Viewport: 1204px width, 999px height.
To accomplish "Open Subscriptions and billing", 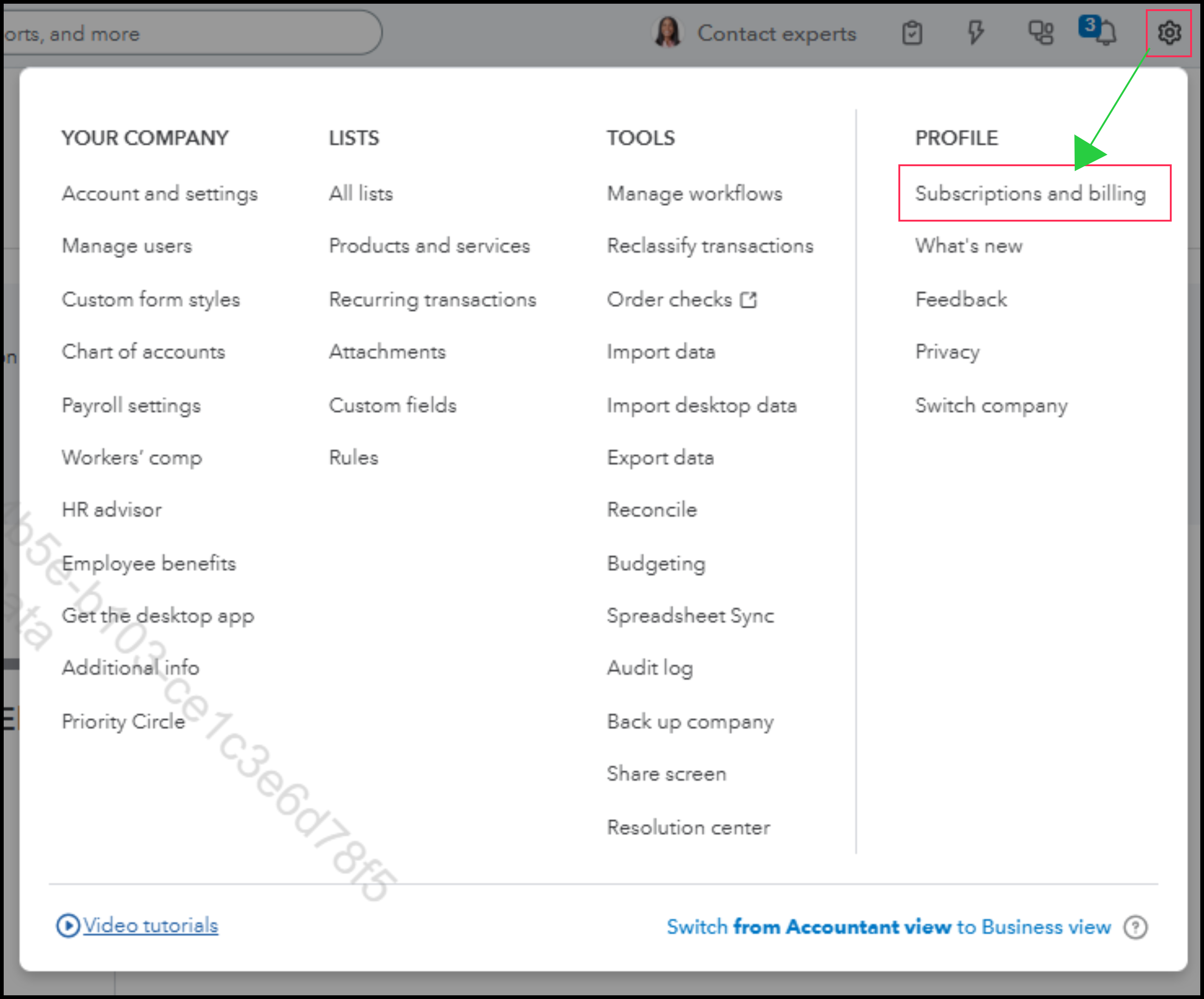I will click(1030, 194).
